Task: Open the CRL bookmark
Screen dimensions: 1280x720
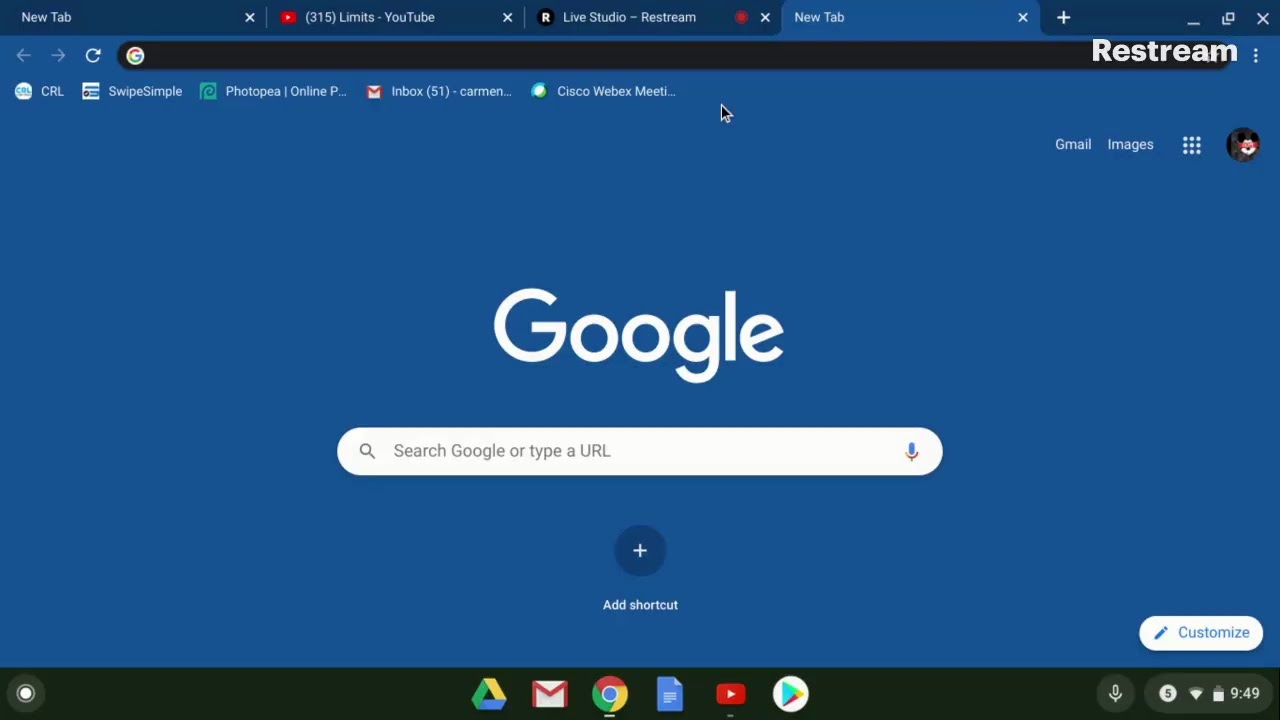Action: pyautogui.click(x=40, y=91)
